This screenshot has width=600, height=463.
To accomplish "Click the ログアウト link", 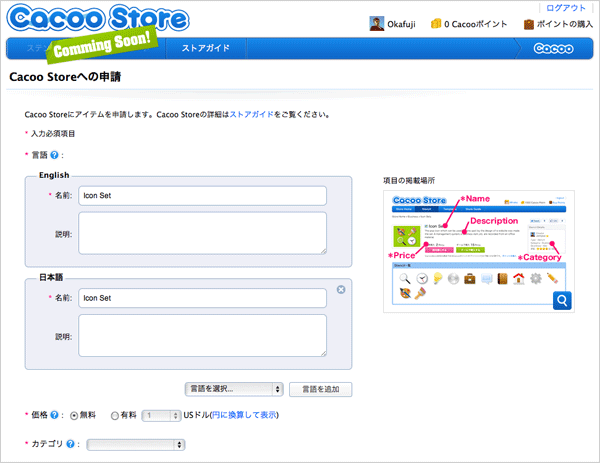I will pos(566,8).
